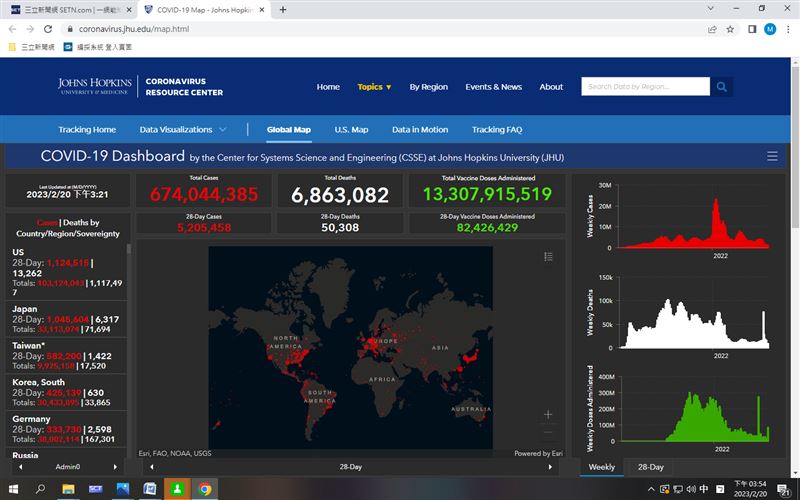Open Events & News

click(493, 87)
